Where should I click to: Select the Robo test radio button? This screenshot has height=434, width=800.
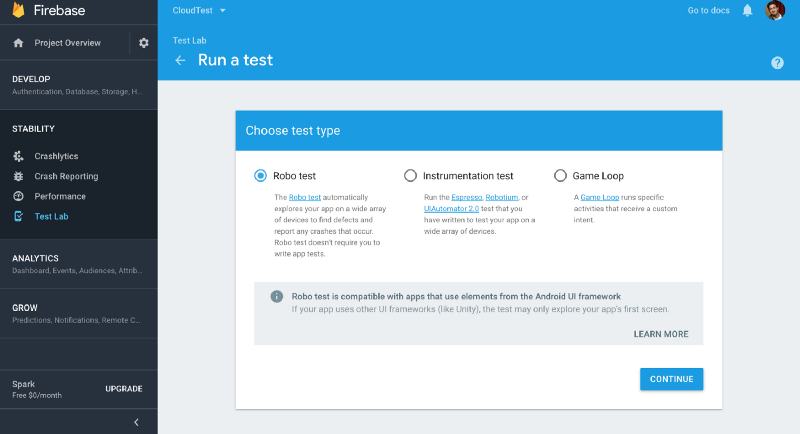tap(260, 176)
